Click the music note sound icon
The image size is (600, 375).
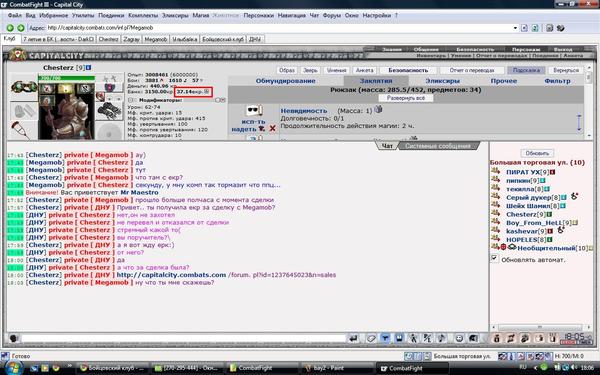[x=442, y=338]
